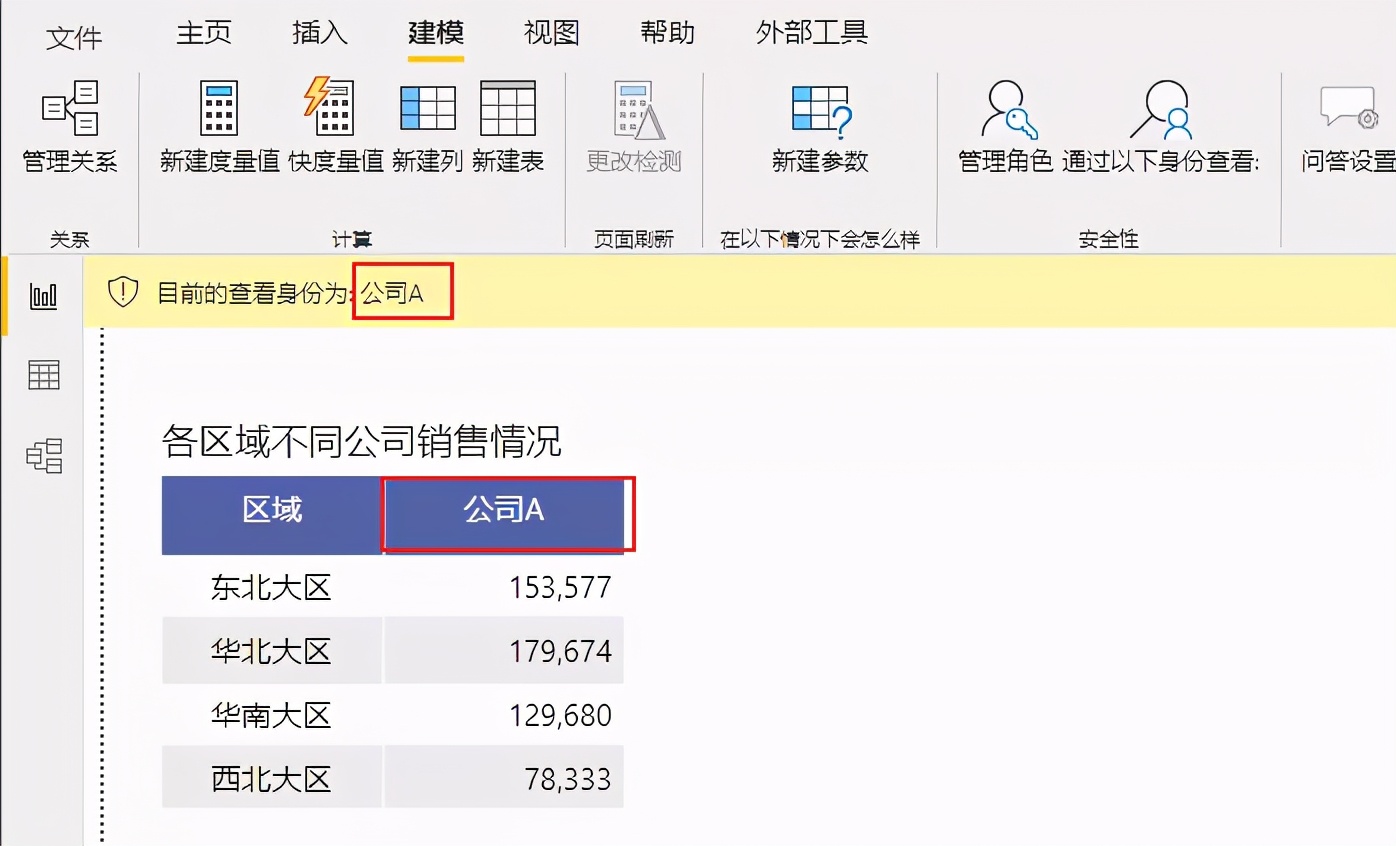Image resolution: width=1396 pixels, height=846 pixels.
Task: Switch to Data view in sidebar
Action: 44,375
